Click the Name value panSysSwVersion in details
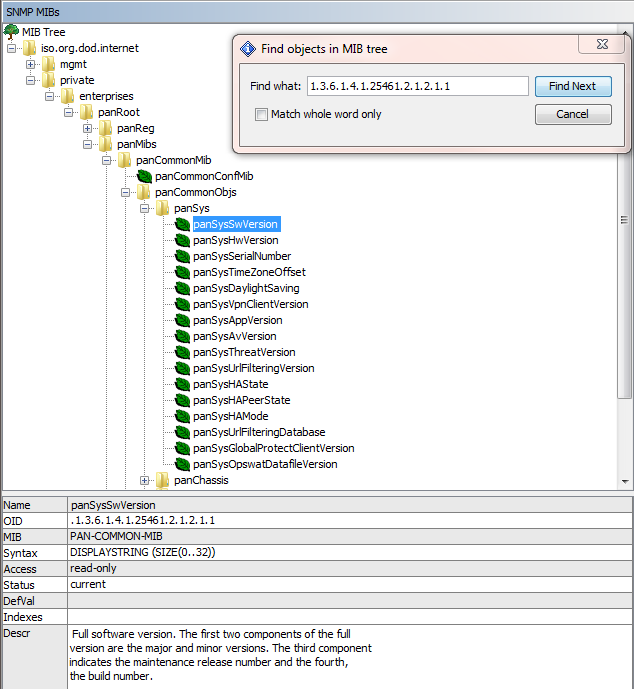Screen dimensions: 634x689 (113, 505)
